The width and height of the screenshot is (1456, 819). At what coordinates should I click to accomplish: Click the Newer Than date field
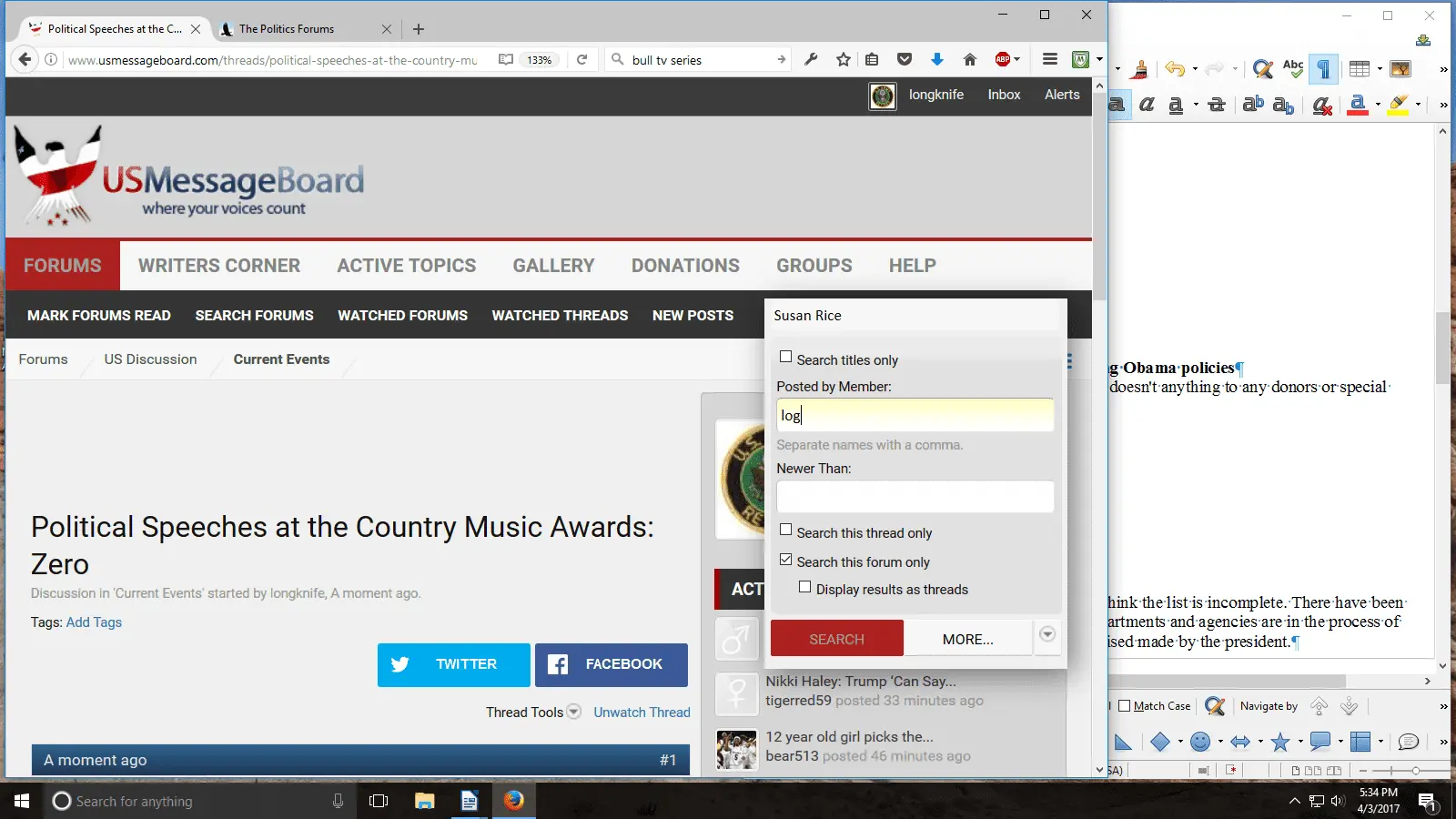tap(915, 497)
